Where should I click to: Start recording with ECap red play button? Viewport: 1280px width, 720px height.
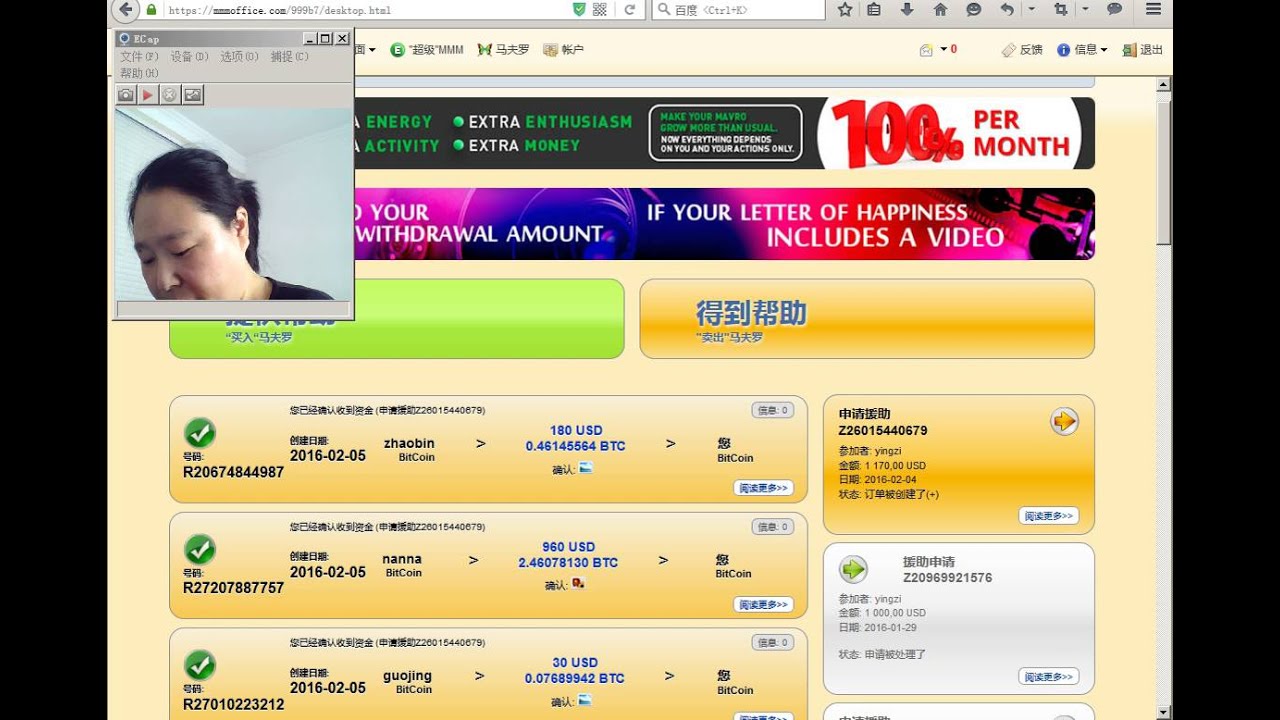point(148,95)
